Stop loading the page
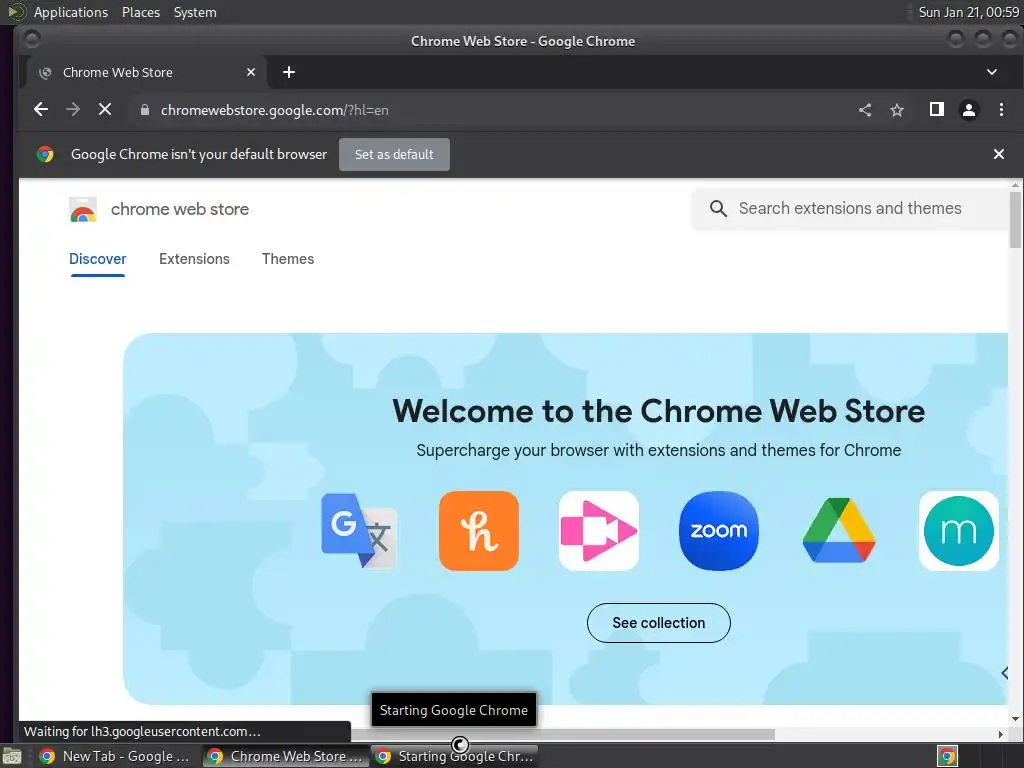The image size is (1024, 768). tap(105, 110)
